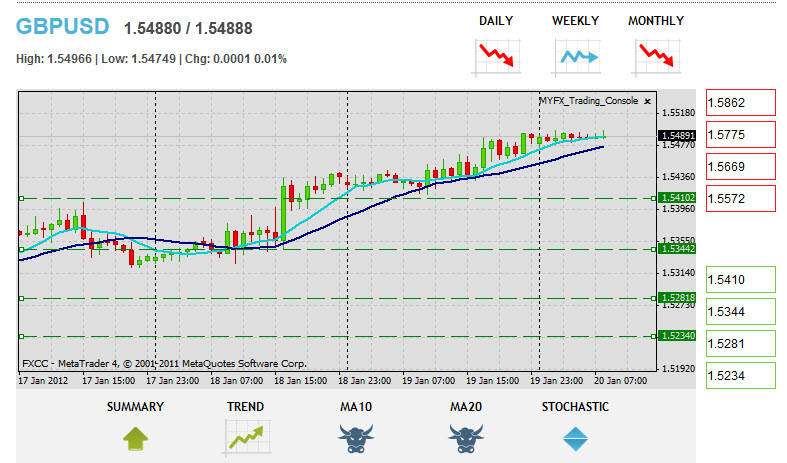Click the WEEKLY blue sideways trend icon
This screenshot has height=463, width=787.
point(577,57)
